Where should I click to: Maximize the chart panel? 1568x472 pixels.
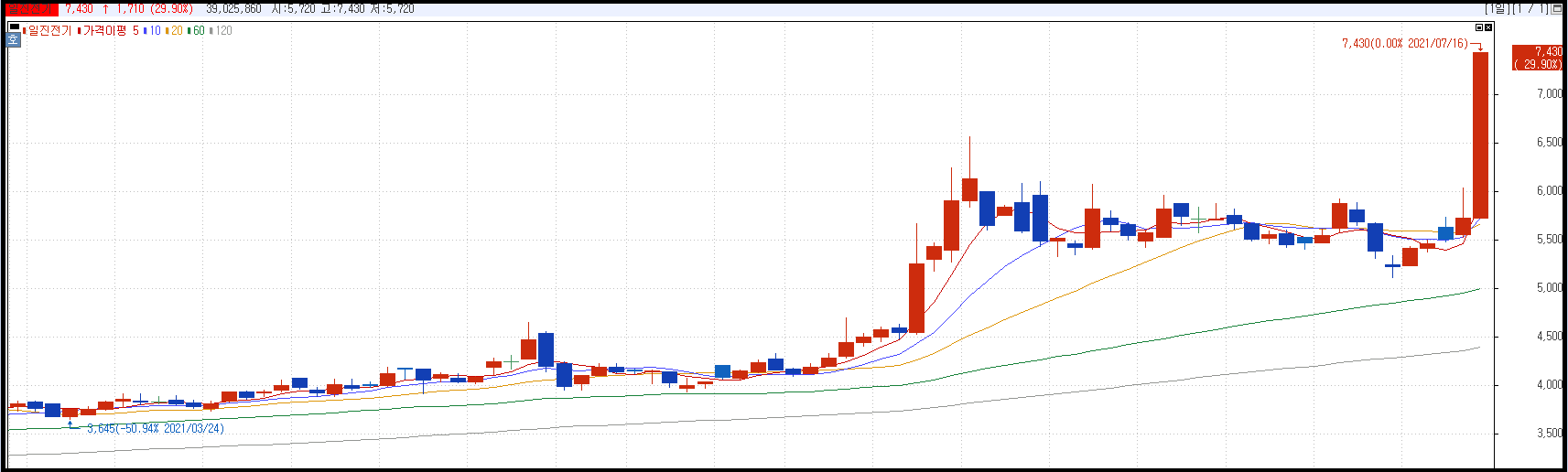pos(1479,27)
